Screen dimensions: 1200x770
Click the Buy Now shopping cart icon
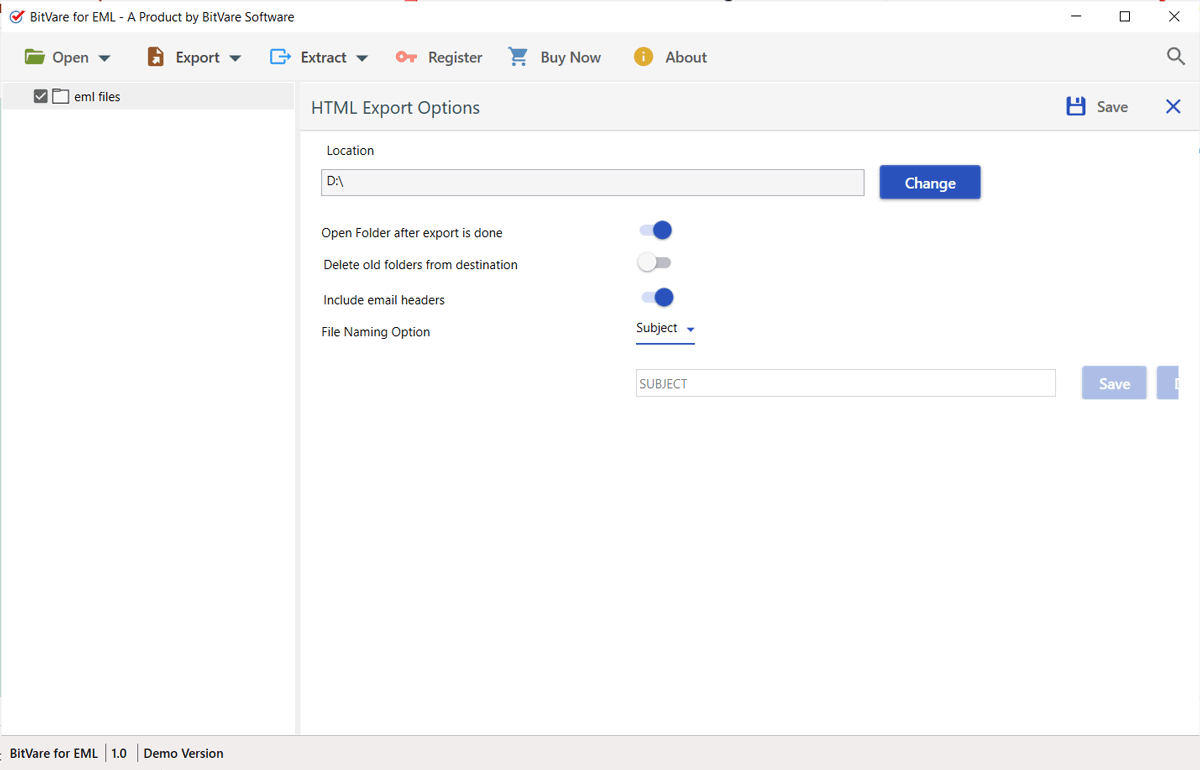point(518,57)
